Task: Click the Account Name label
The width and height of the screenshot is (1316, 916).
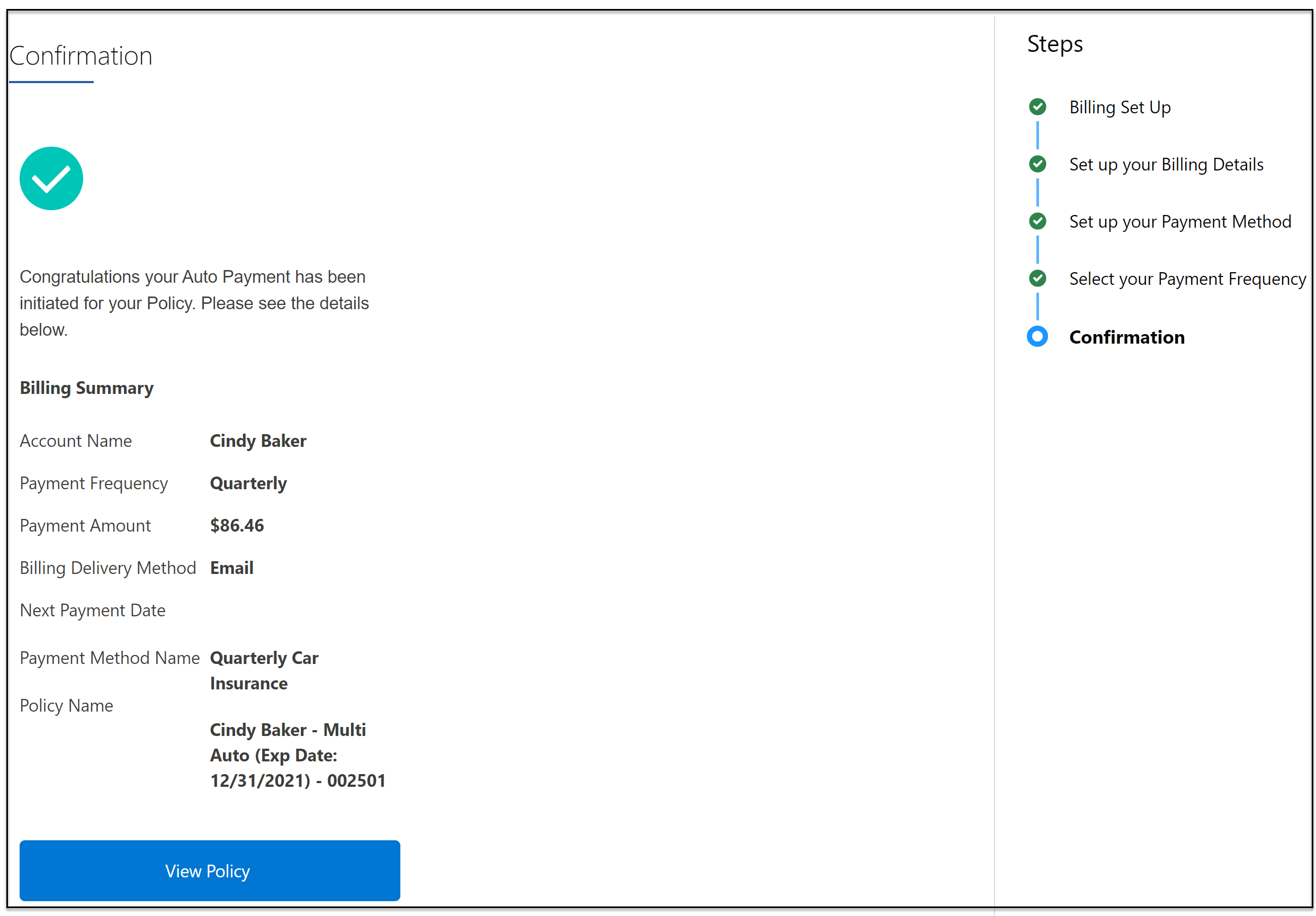Action: 76,441
